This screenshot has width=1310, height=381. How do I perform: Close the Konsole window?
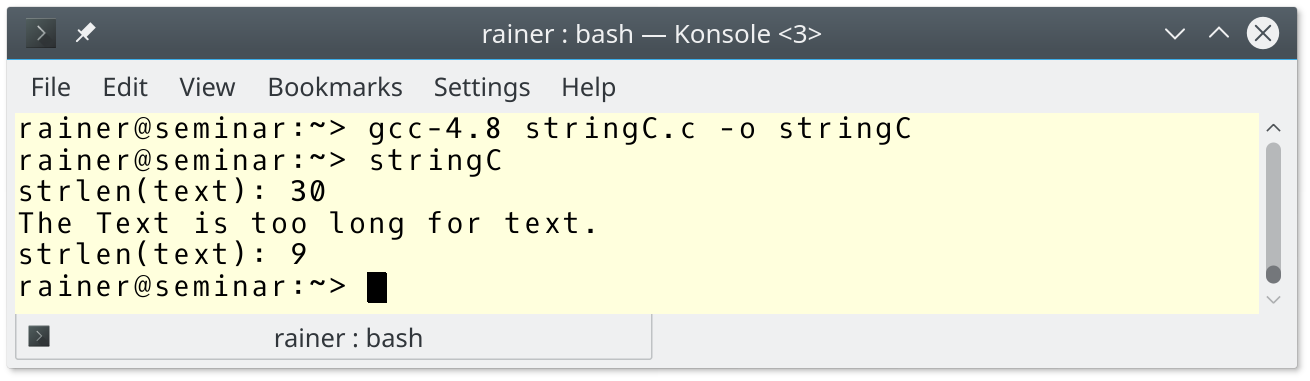[x=1263, y=34]
